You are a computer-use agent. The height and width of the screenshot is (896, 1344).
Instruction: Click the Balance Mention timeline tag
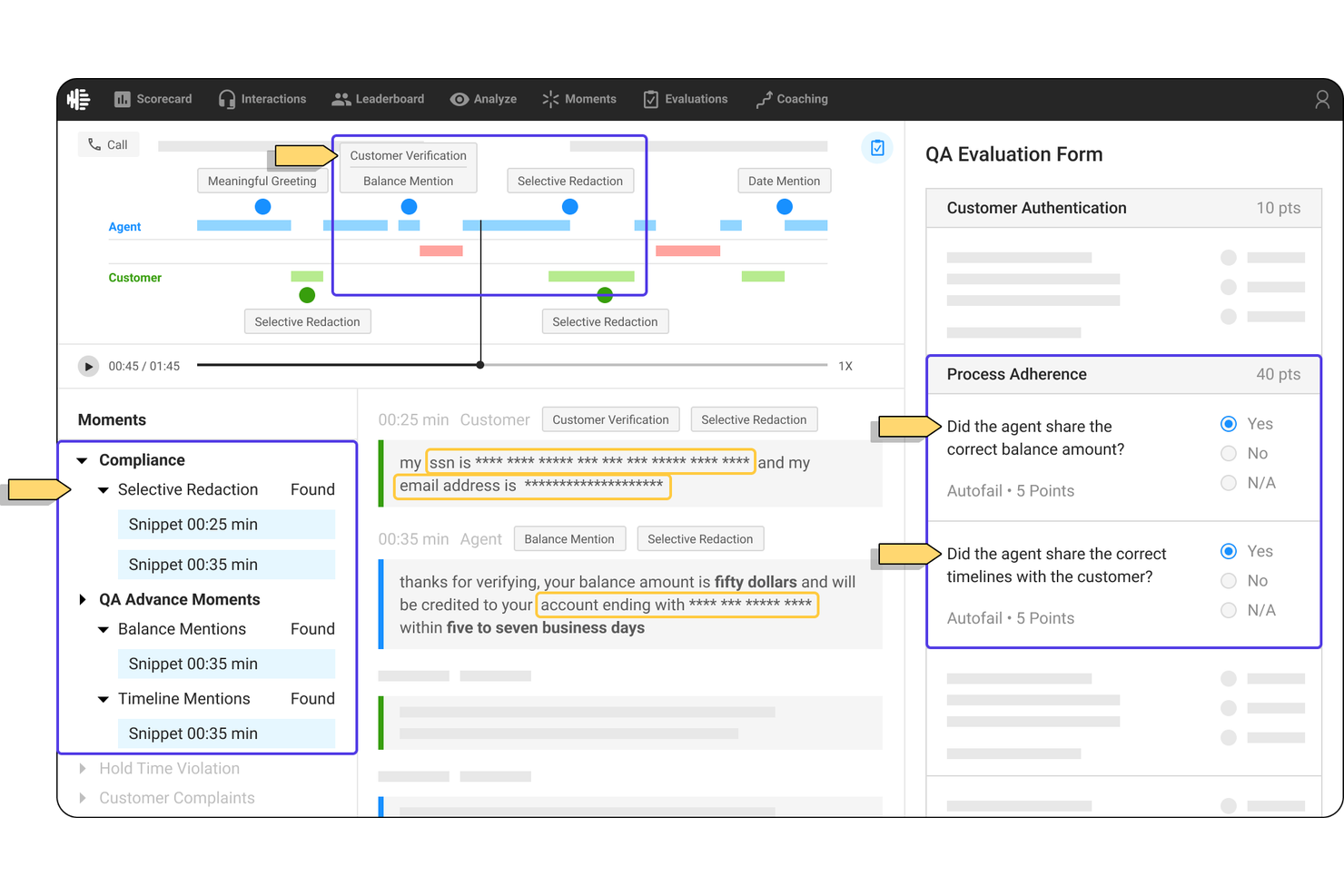(408, 181)
